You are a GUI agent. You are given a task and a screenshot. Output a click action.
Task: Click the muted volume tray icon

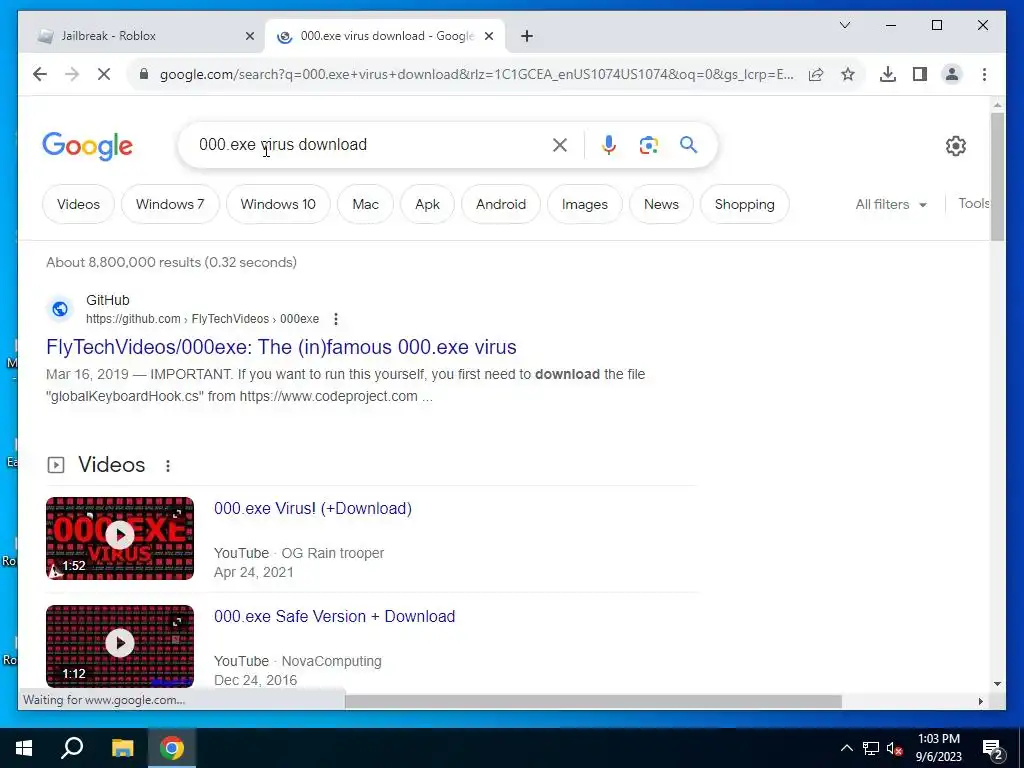[895, 748]
